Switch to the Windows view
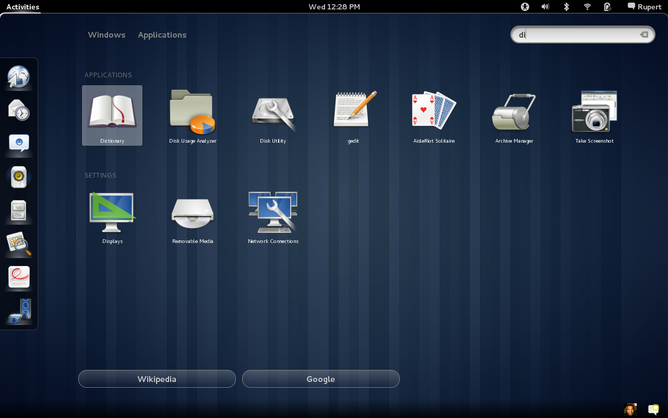 106,35
